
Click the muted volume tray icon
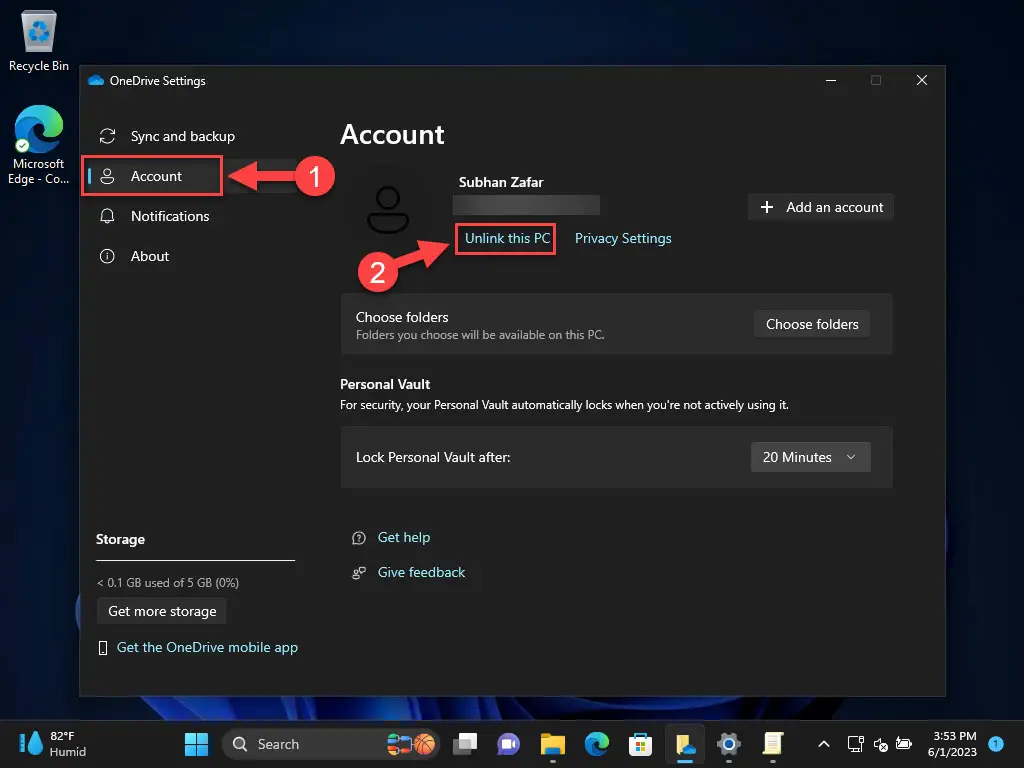click(880, 744)
